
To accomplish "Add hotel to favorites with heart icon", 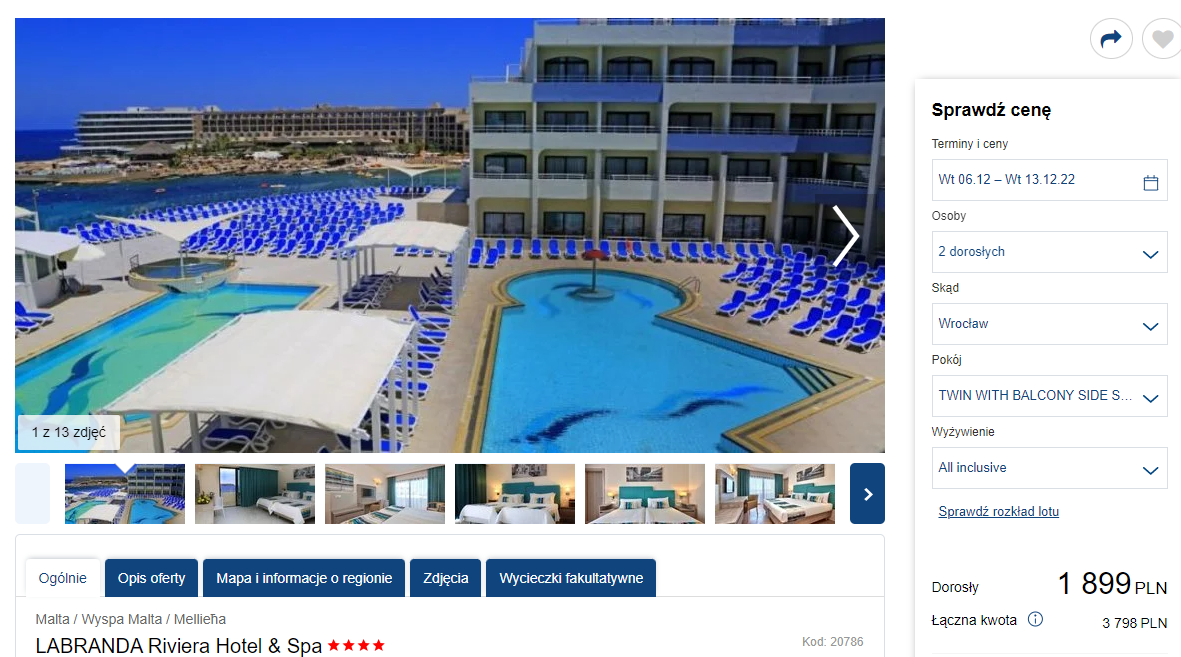I will pyautogui.click(x=1162, y=38).
